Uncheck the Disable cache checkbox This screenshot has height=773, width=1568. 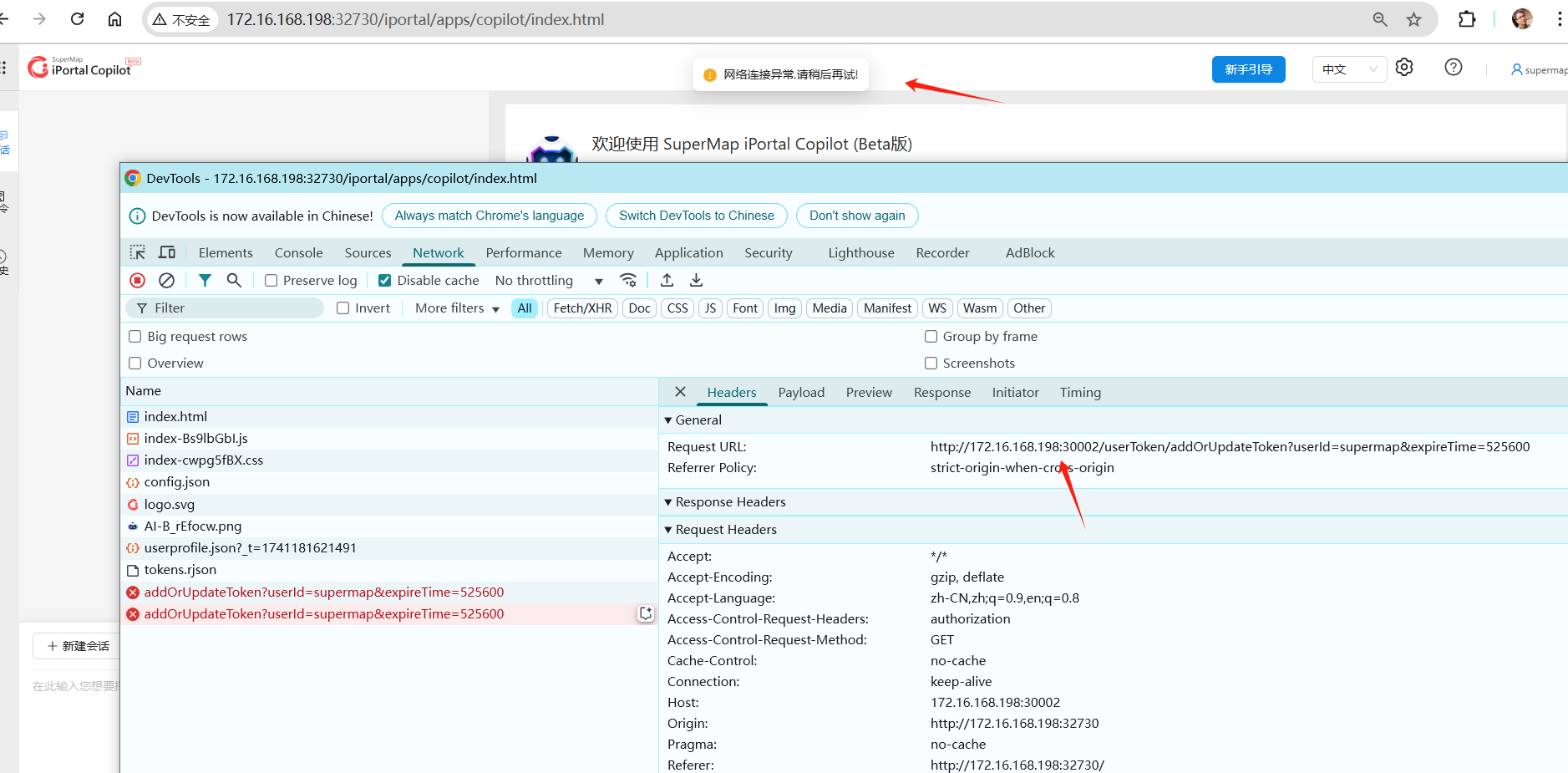tap(385, 281)
